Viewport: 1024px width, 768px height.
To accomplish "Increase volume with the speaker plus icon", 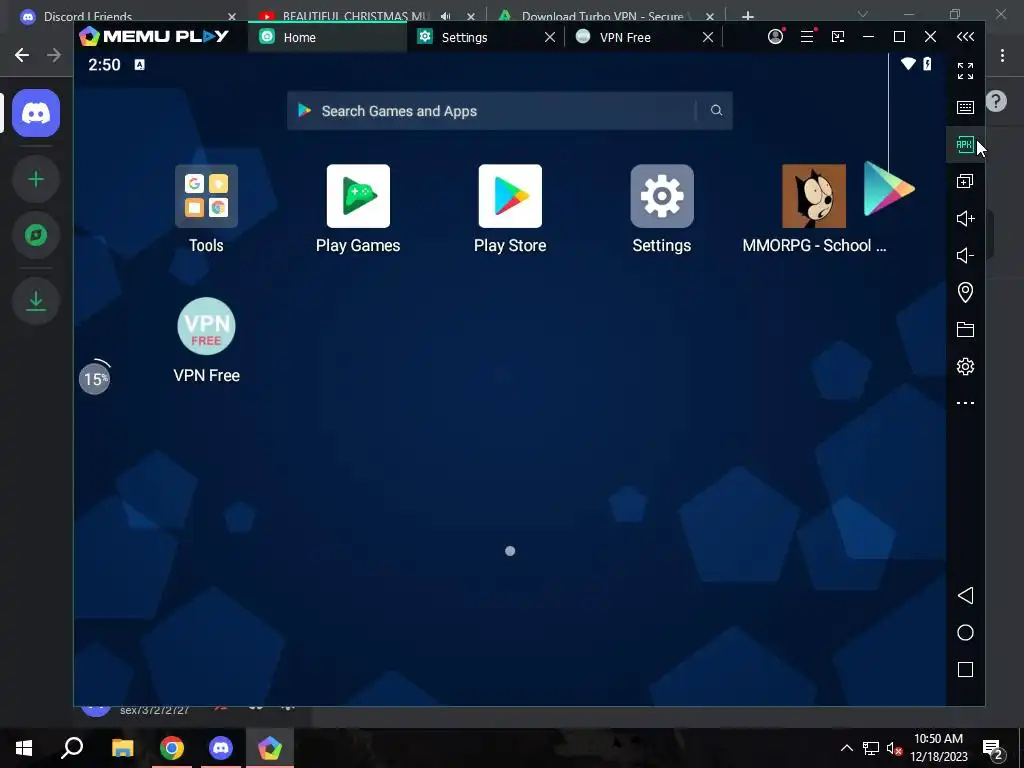I will pos(965,218).
